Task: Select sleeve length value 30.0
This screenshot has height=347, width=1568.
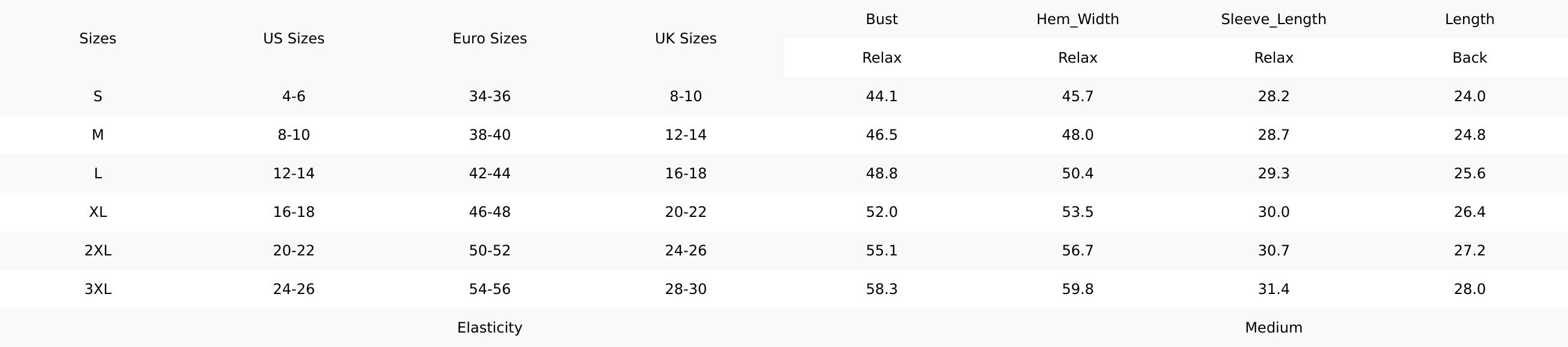Action: 1273,211
